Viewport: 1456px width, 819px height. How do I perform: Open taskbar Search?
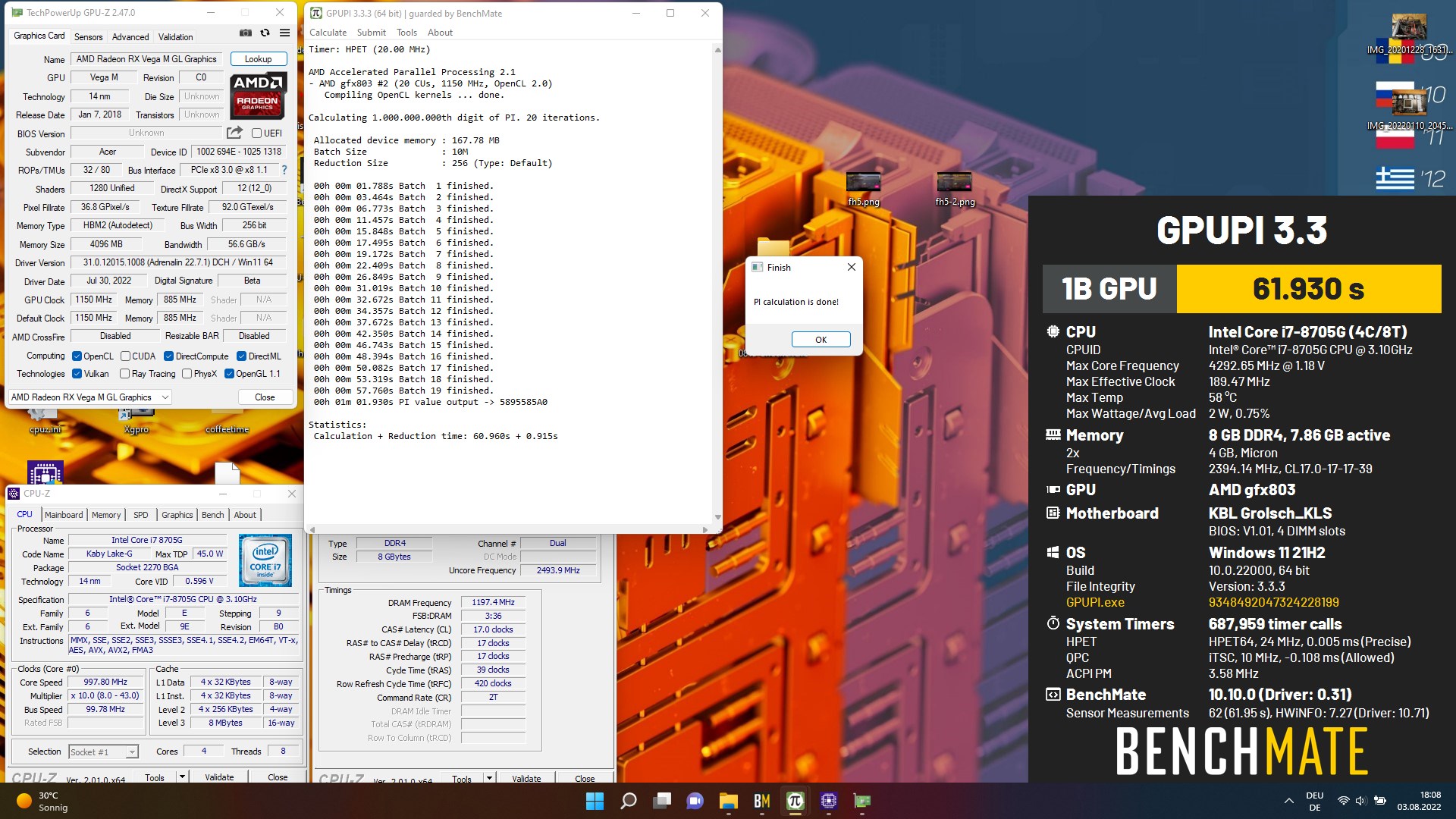(629, 801)
